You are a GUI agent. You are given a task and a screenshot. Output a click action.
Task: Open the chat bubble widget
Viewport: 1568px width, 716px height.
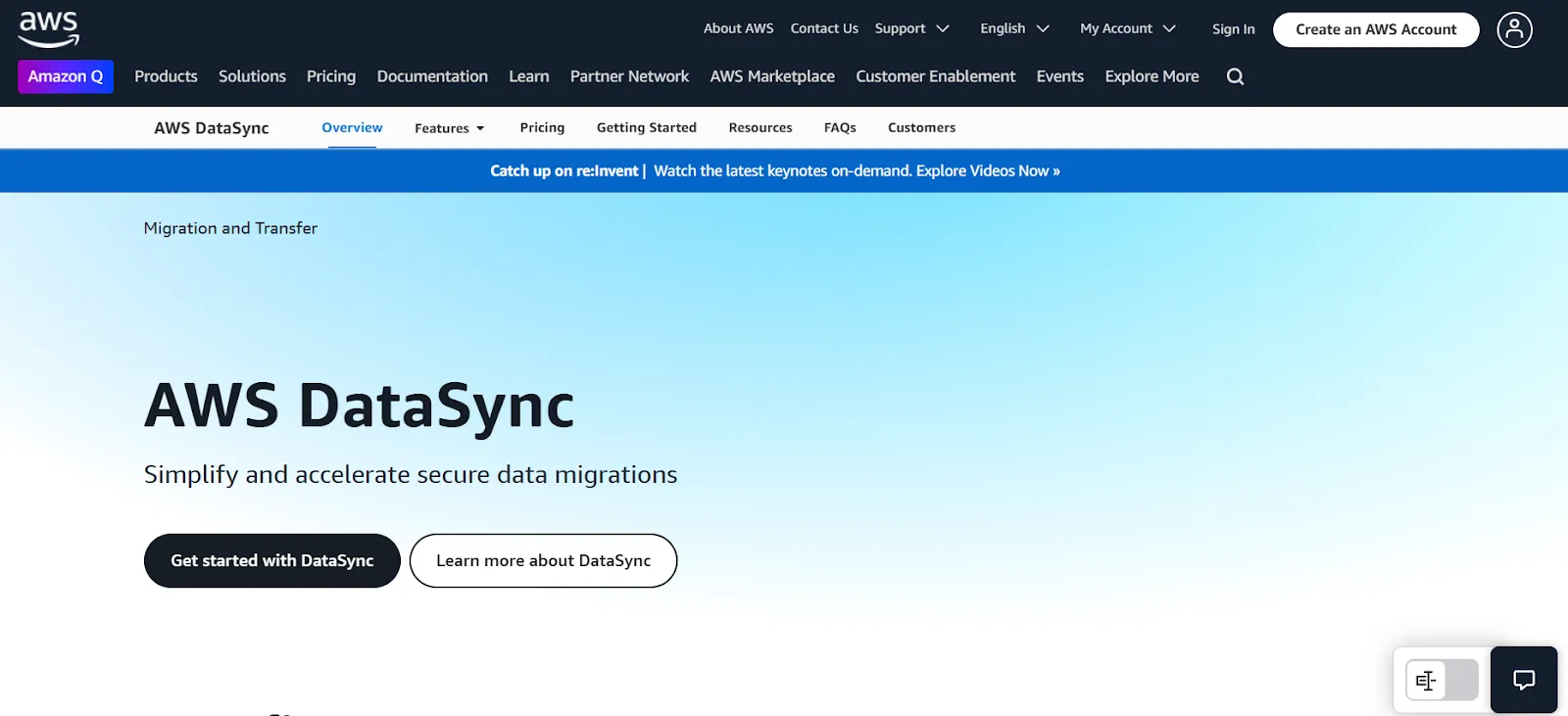point(1524,680)
